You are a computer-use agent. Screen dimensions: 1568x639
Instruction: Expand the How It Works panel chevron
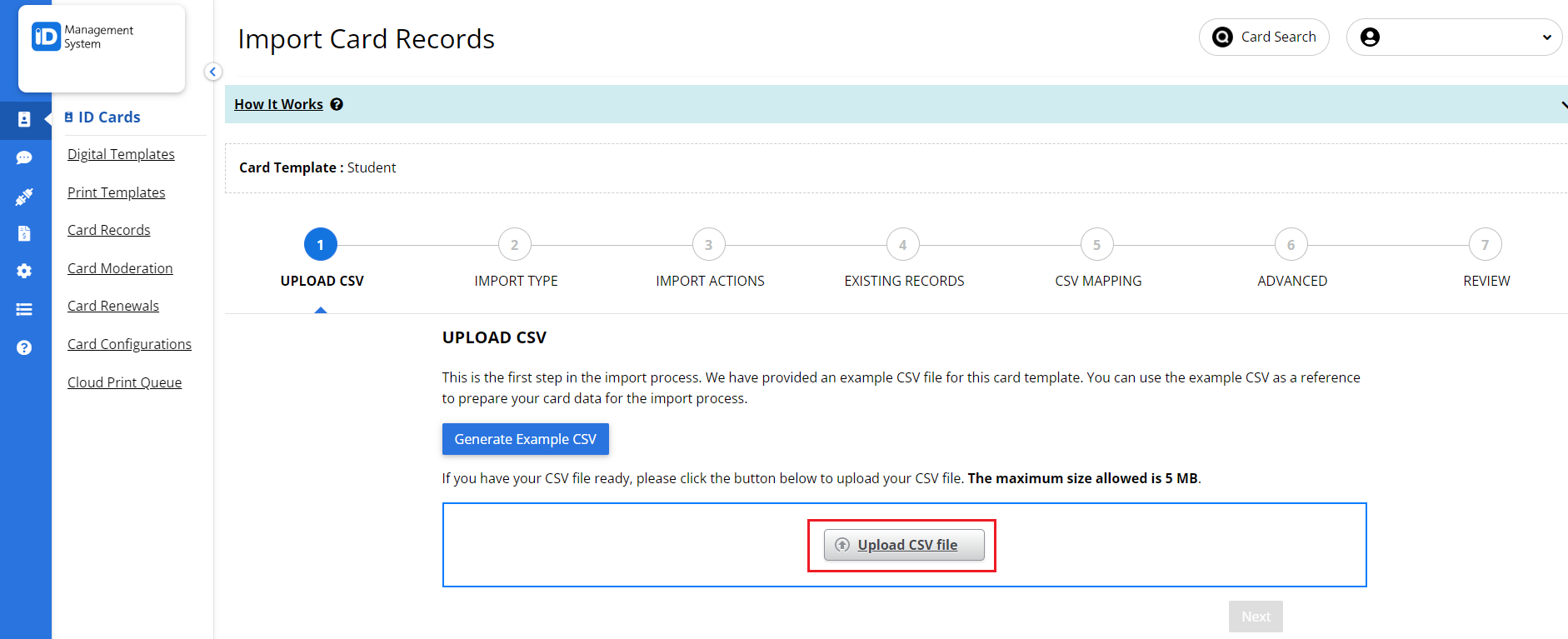coord(1563,105)
